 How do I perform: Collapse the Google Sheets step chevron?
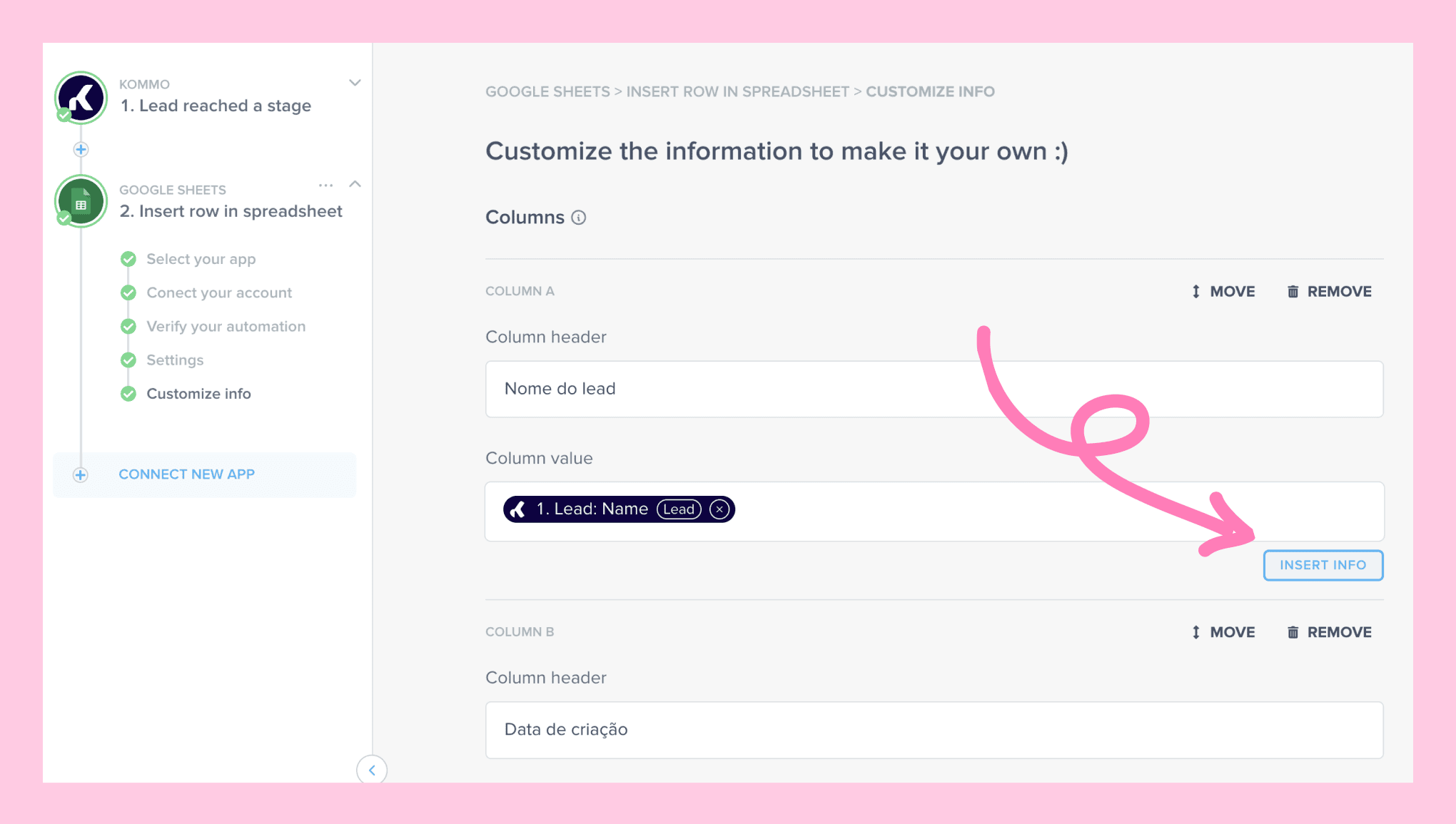(355, 184)
